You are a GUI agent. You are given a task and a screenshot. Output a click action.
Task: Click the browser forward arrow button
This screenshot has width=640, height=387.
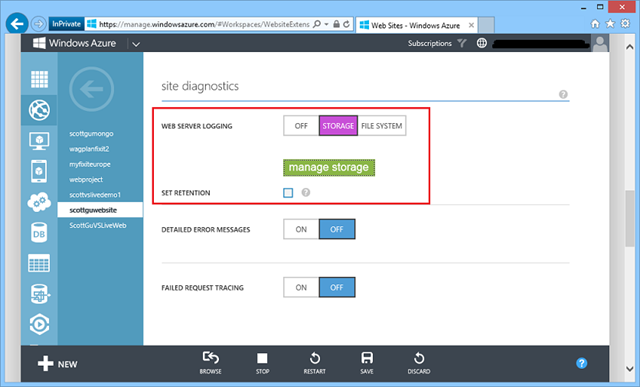(x=39, y=24)
